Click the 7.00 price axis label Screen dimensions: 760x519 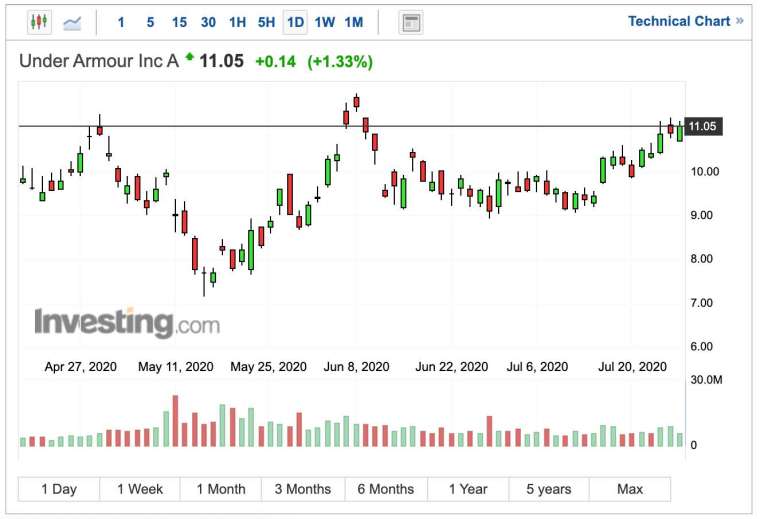click(x=701, y=303)
